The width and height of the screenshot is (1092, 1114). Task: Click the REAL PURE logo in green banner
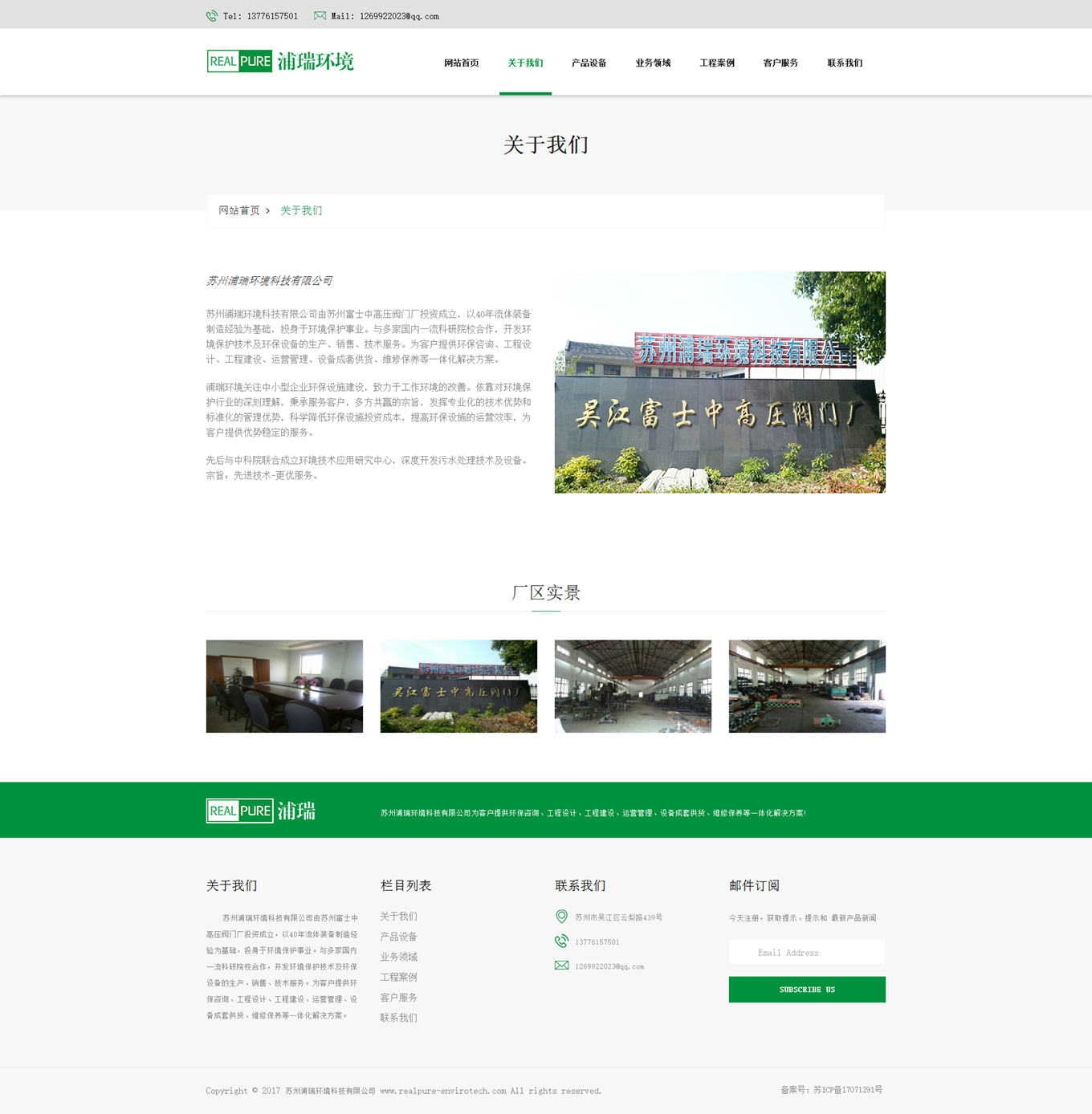click(x=261, y=811)
